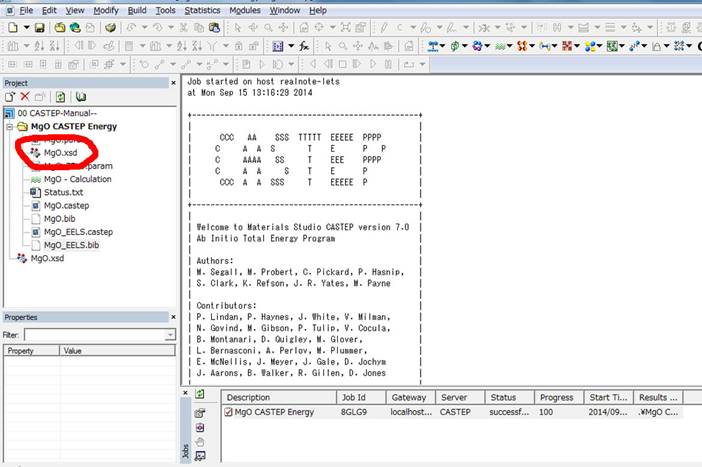
Task: Collapse the MgO CASTEP Energy folder
Action: coord(9,127)
